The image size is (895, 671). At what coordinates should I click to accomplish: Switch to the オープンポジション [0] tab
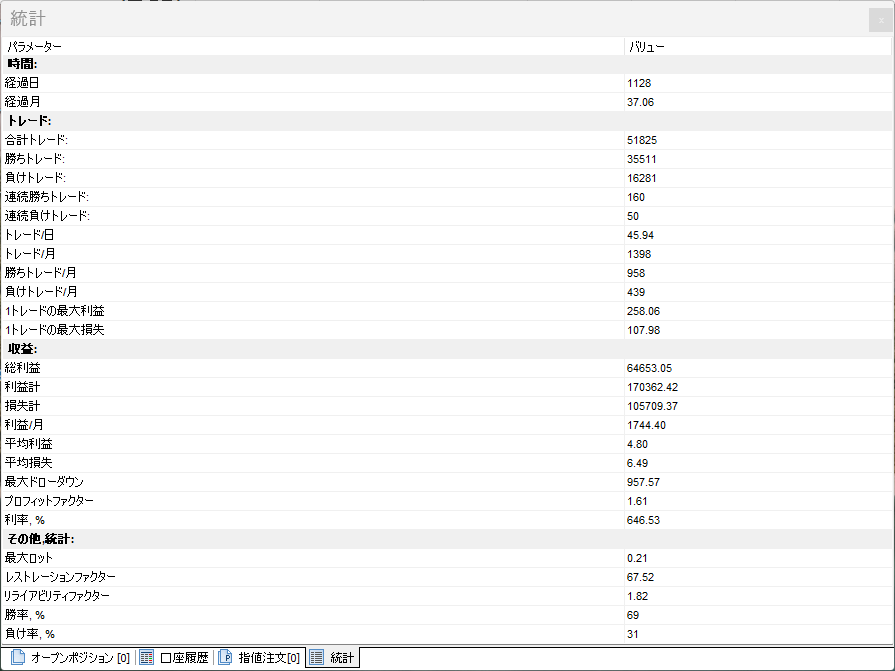(x=80, y=658)
